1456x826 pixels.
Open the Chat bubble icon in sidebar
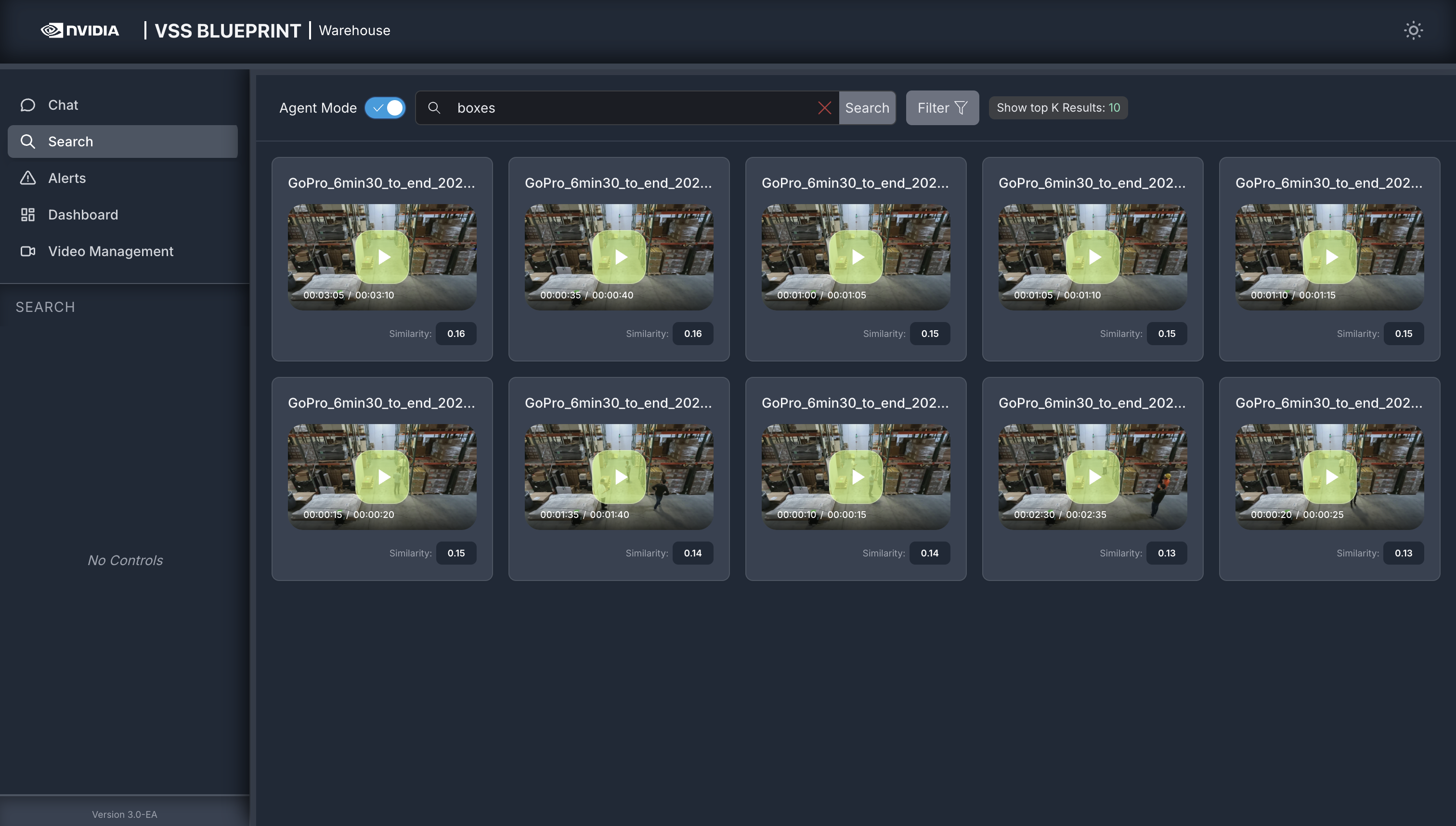(x=28, y=105)
